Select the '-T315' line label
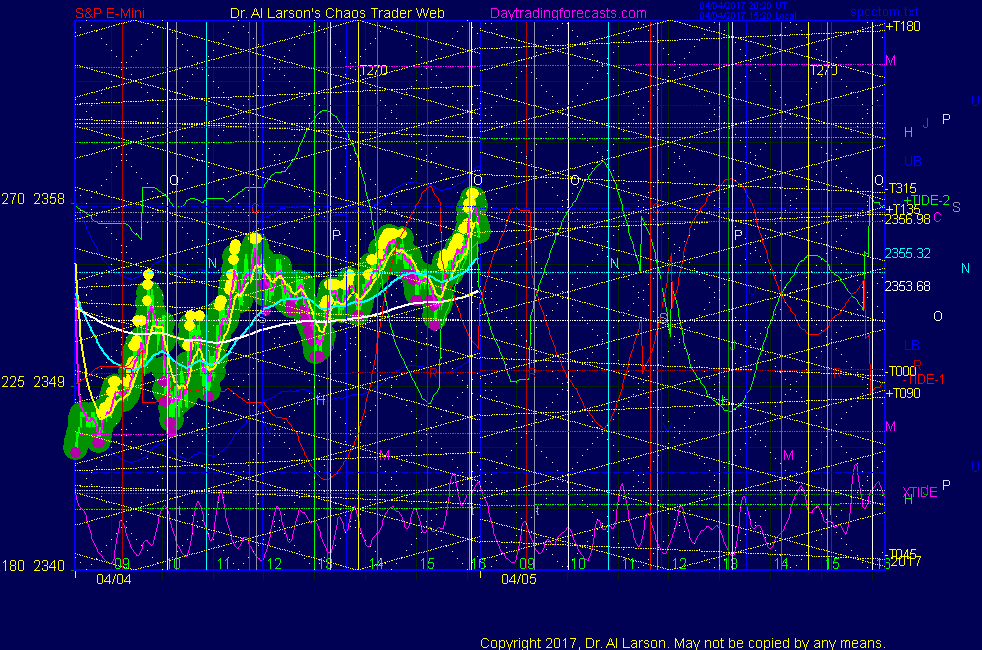 pos(901,188)
